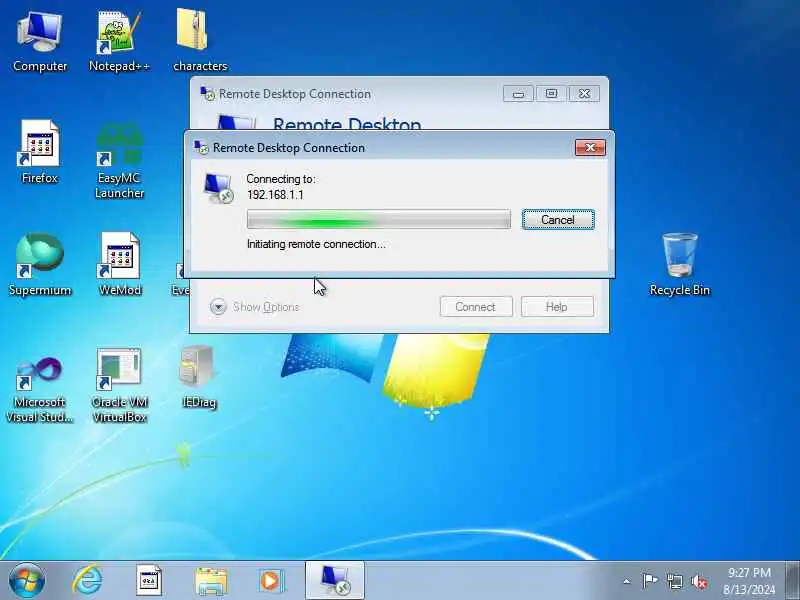Click the connecting dialog title bar icon

pyautogui.click(x=201, y=147)
